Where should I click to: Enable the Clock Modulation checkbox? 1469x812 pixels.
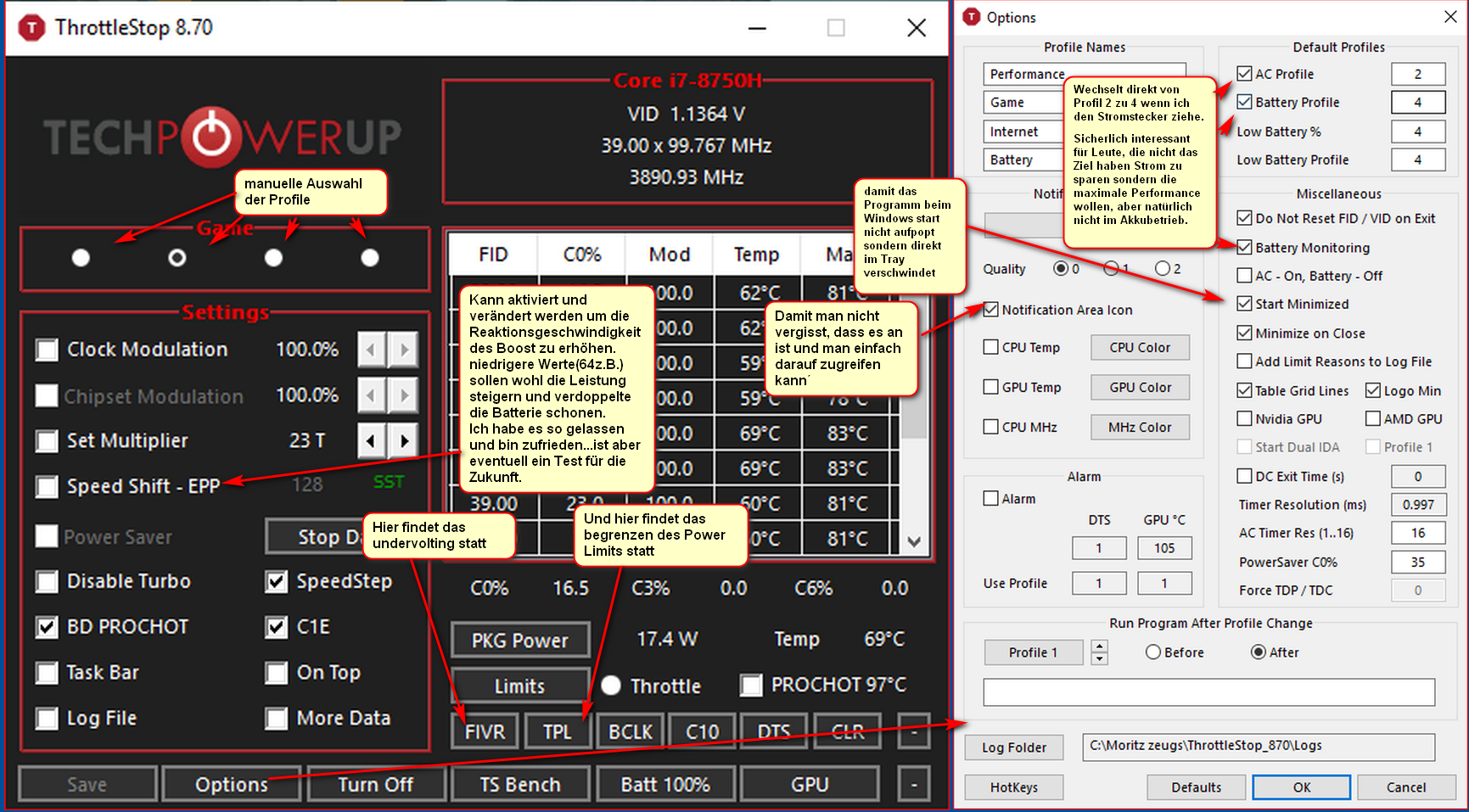(x=47, y=350)
